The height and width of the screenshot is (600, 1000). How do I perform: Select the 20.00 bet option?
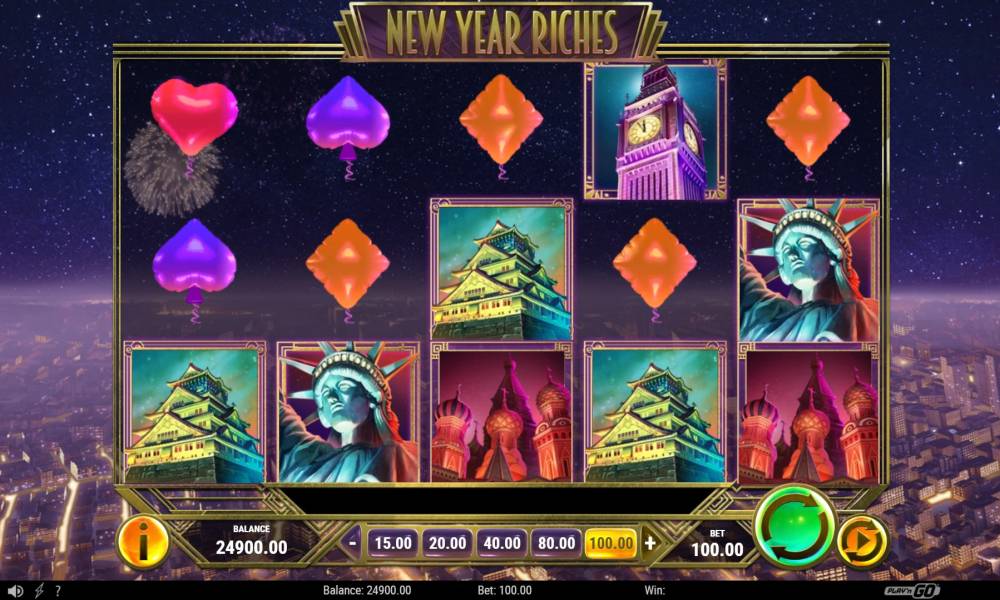447,543
